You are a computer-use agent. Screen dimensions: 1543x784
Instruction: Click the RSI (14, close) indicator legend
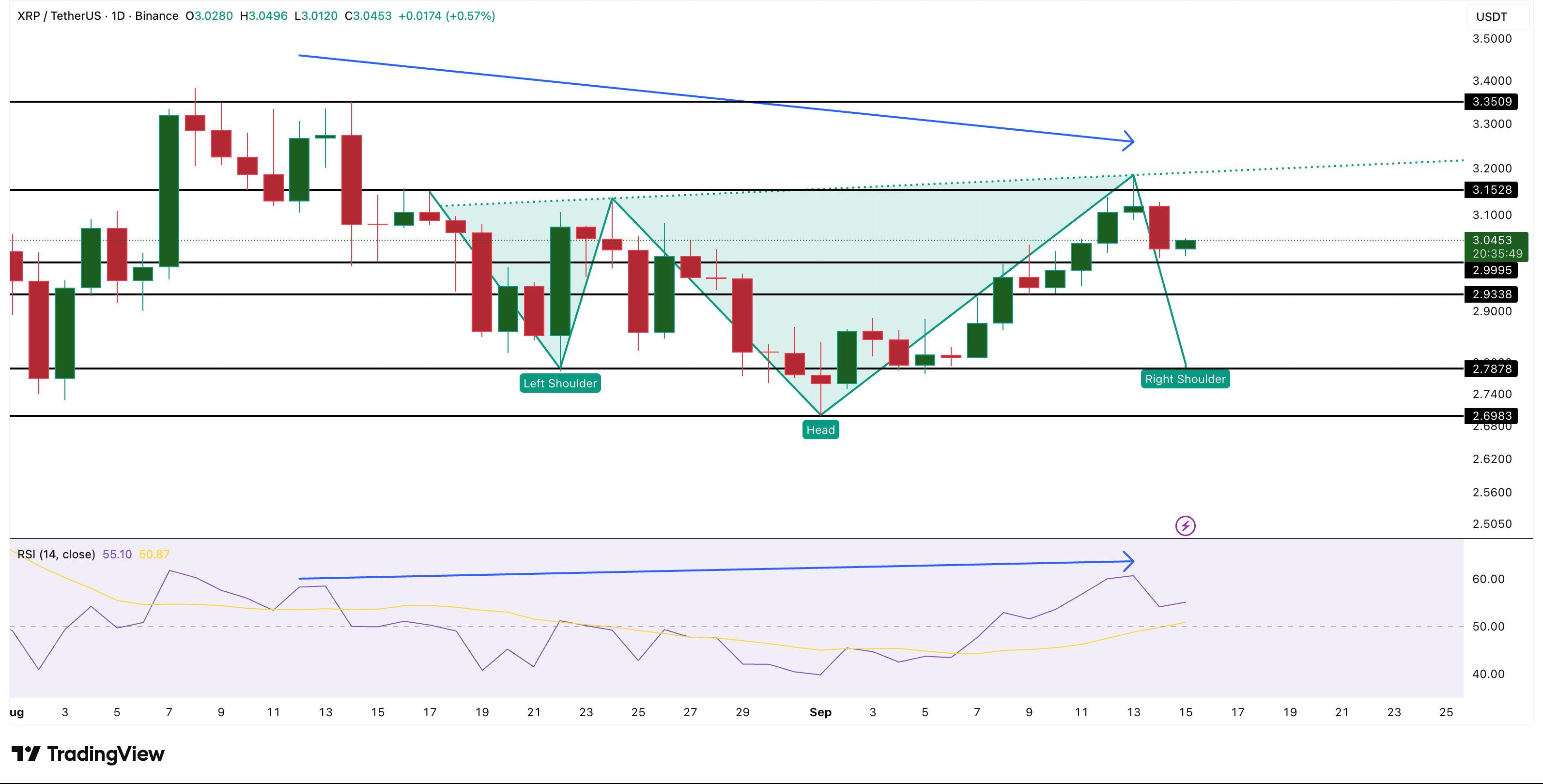click(56, 554)
